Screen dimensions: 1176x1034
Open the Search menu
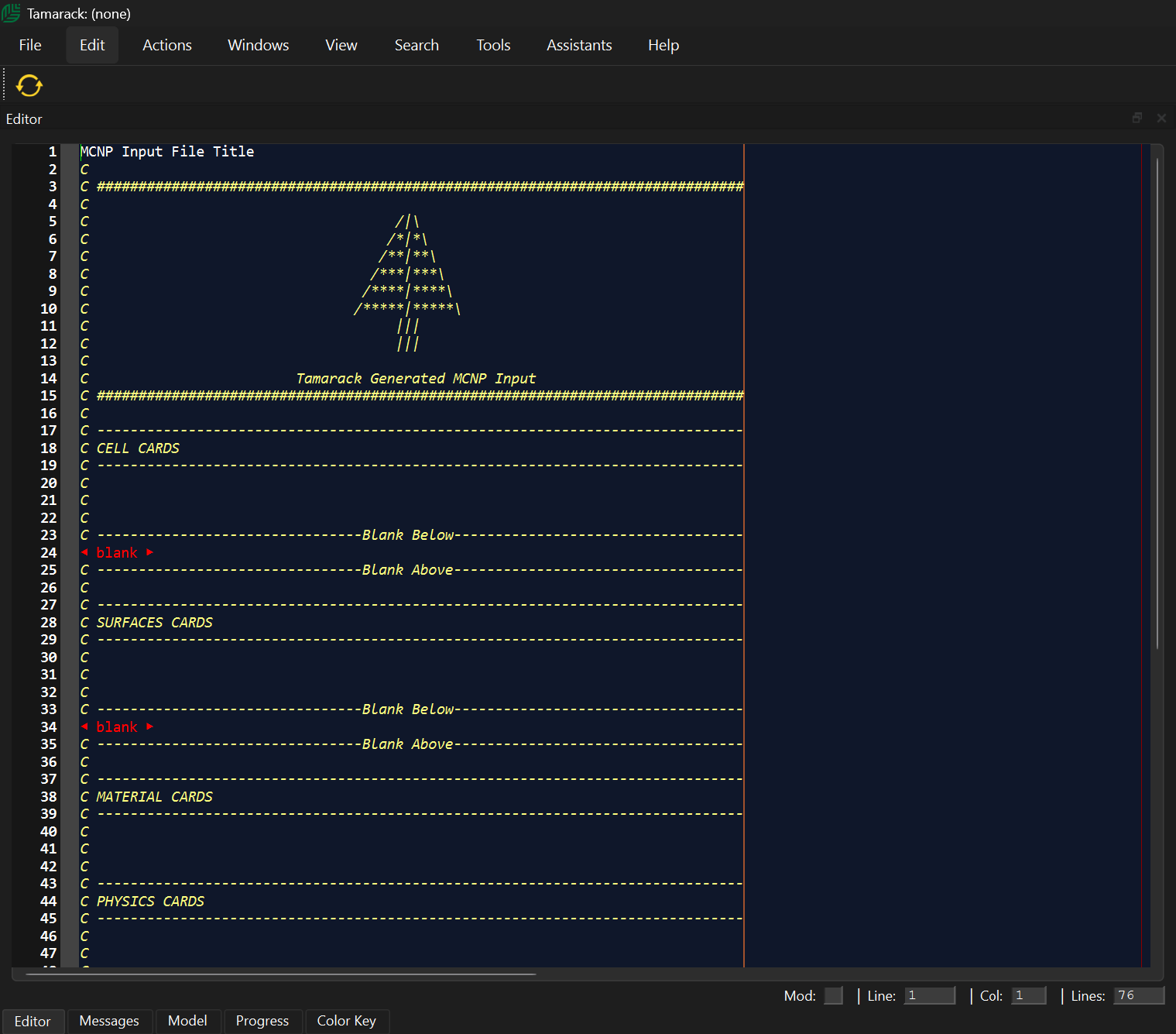click(417, 45)
